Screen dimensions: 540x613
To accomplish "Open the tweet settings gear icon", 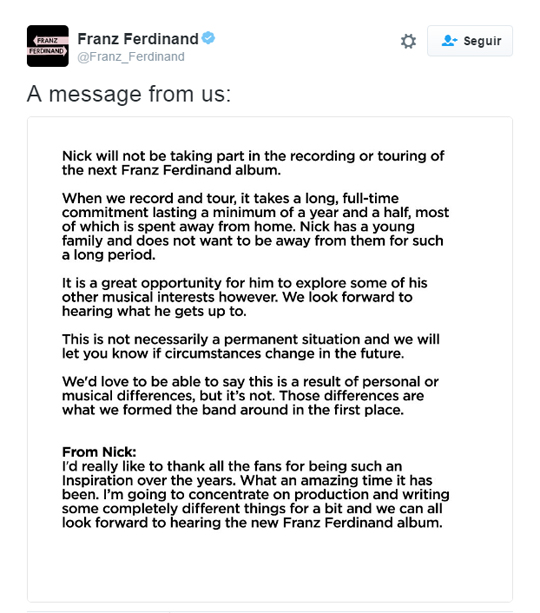I will click(408, 41).
